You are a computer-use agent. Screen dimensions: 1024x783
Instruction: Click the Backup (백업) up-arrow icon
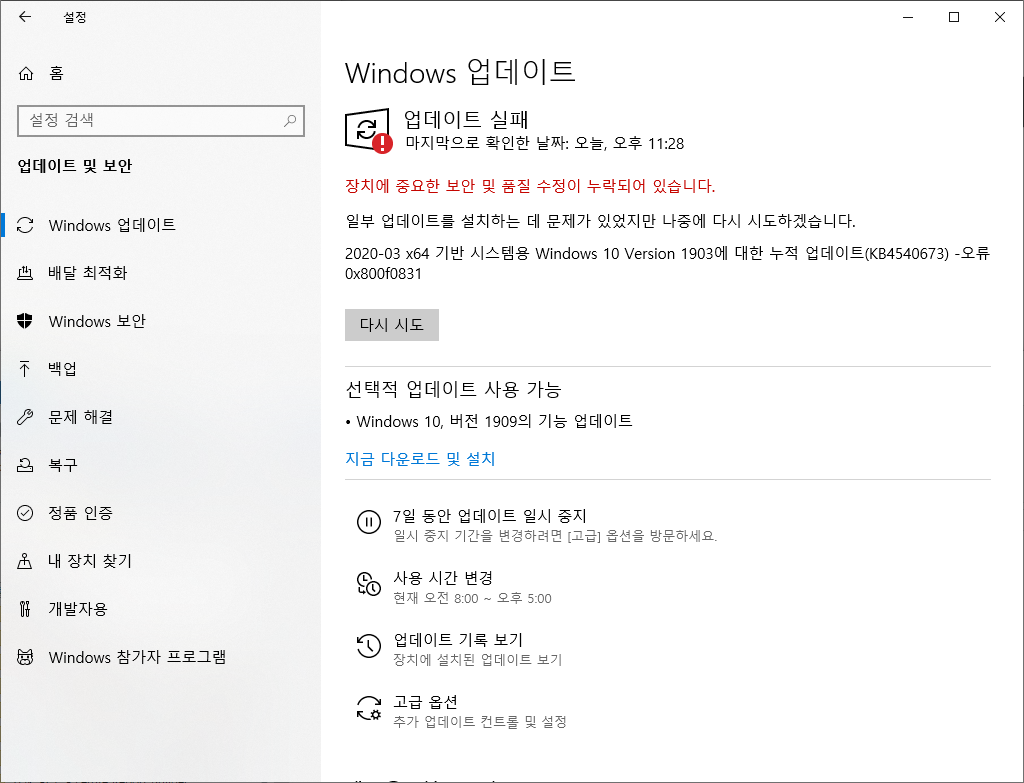pos(25,369)
